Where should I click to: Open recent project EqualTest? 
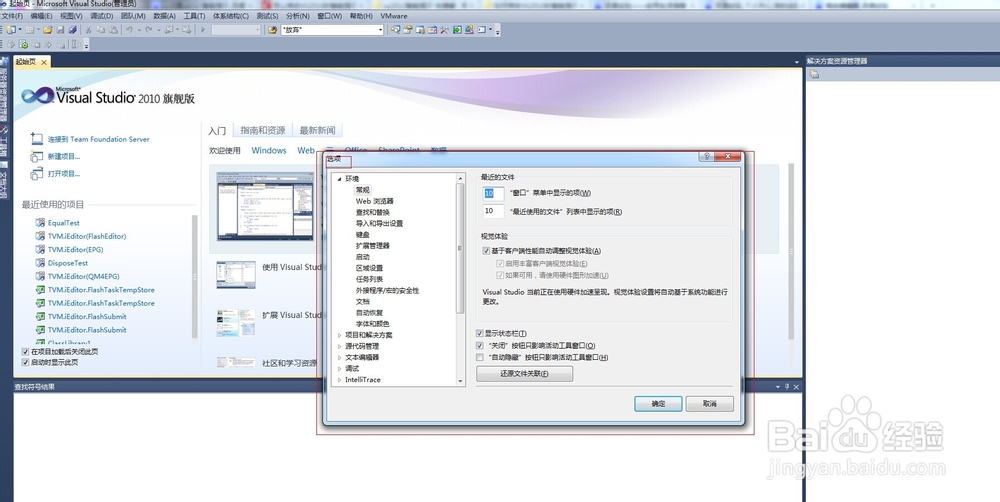(63, 223)
